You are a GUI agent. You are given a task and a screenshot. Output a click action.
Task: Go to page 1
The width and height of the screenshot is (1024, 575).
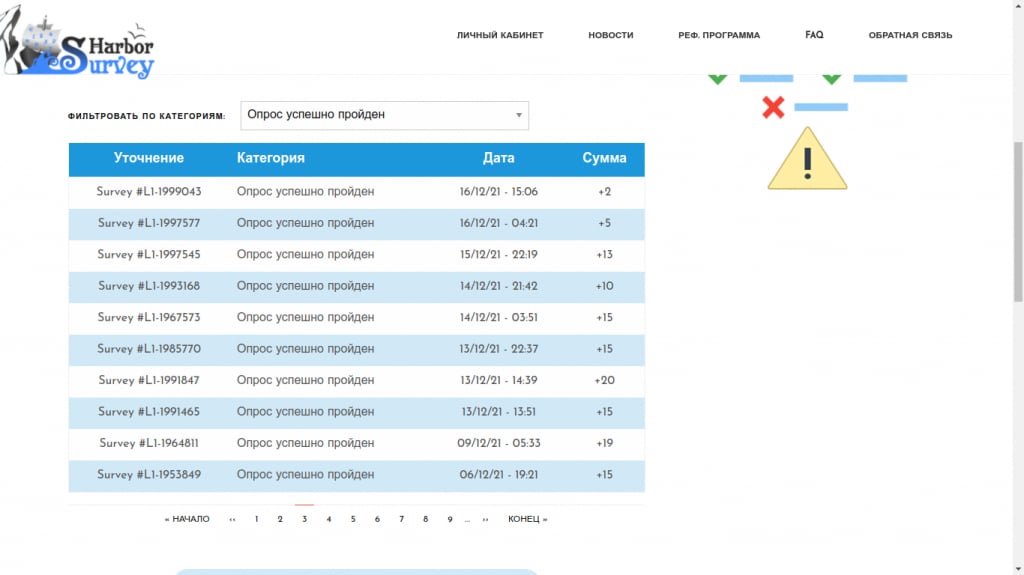256,519
